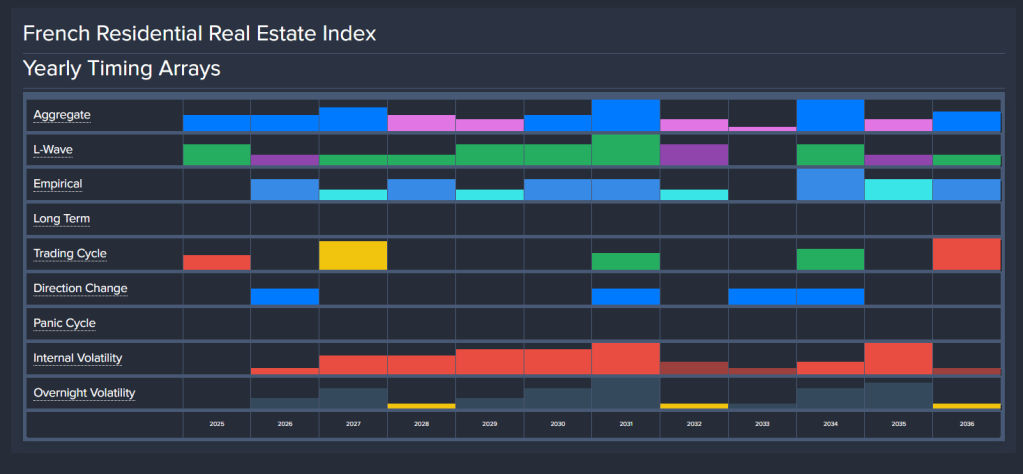Click the Trading Cycle row label
The width and height of the screenshot is (1023, 474).
tap(70, 254)
